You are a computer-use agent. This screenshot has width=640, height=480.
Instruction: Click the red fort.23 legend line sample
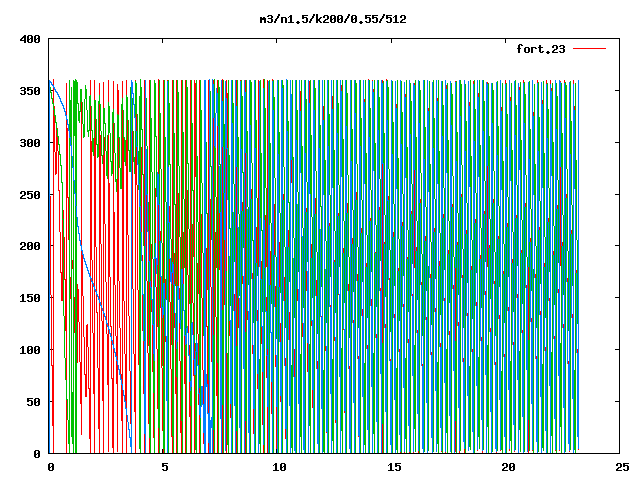[x=589, y=49]
